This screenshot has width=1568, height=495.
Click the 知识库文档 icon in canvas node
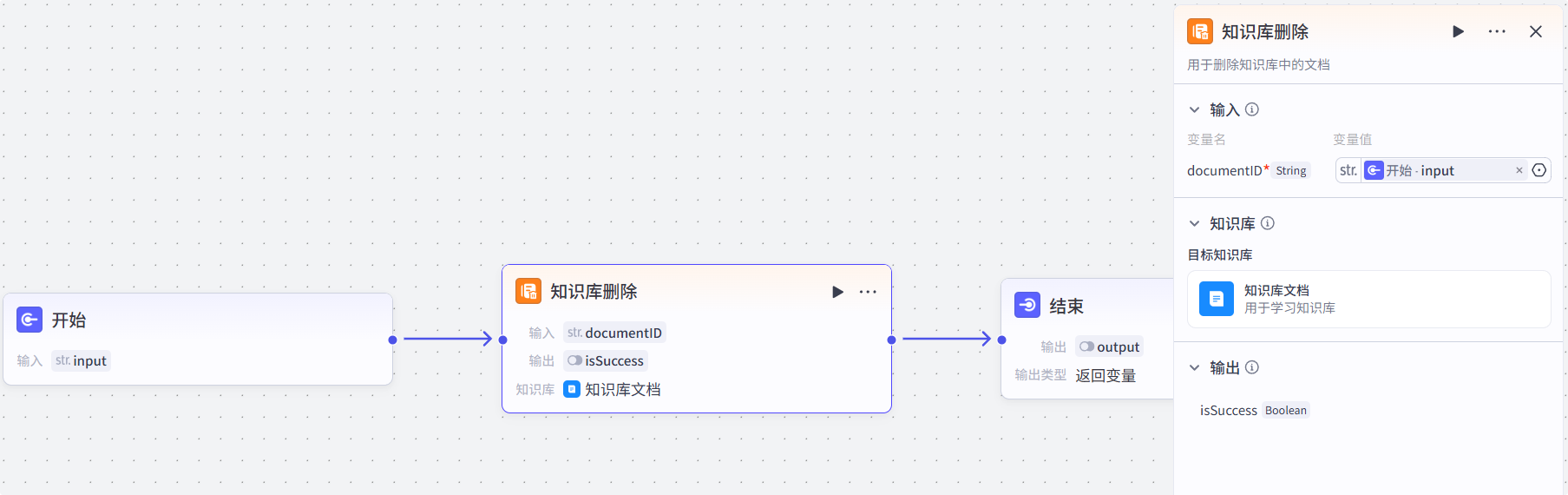pos(572,389)
